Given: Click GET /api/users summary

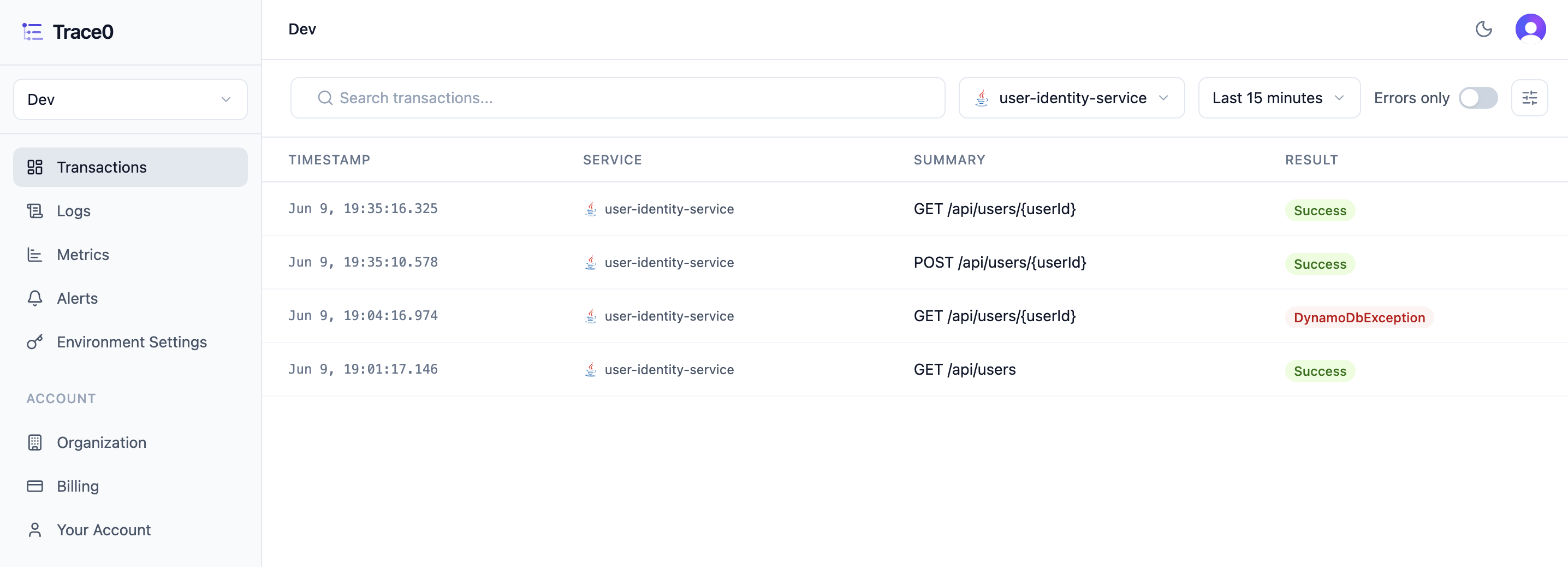Looking at the screenshot, I should [x=964, y=370].
